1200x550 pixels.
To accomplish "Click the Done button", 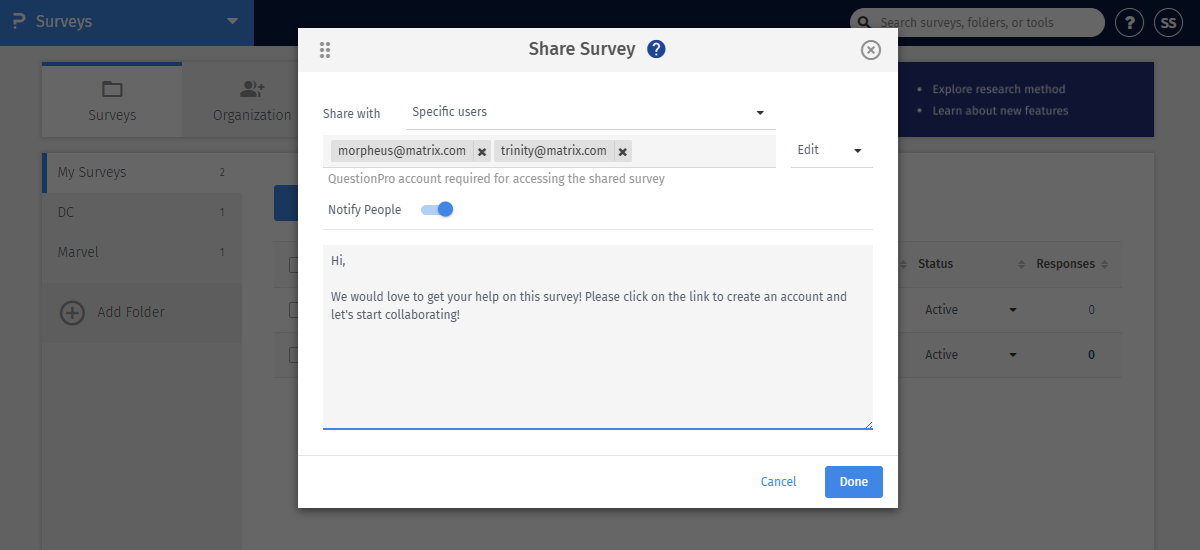I will tap(854, 482).
